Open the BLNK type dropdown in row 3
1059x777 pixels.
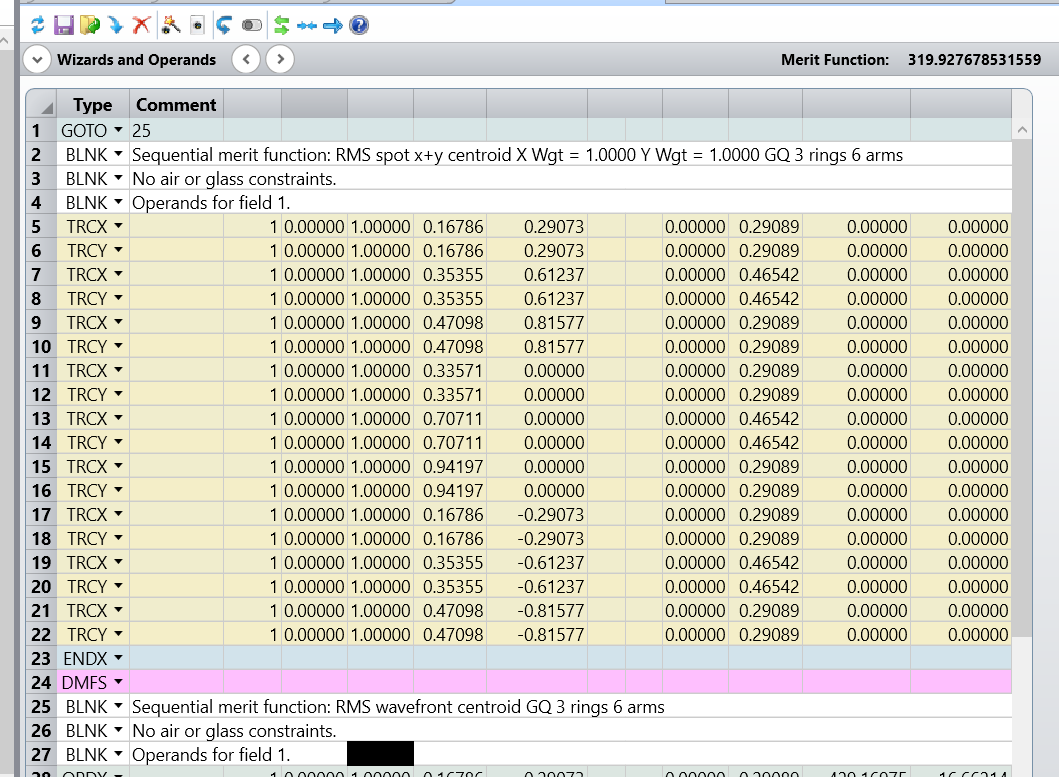pyautogui.click(x=118, y=178)
